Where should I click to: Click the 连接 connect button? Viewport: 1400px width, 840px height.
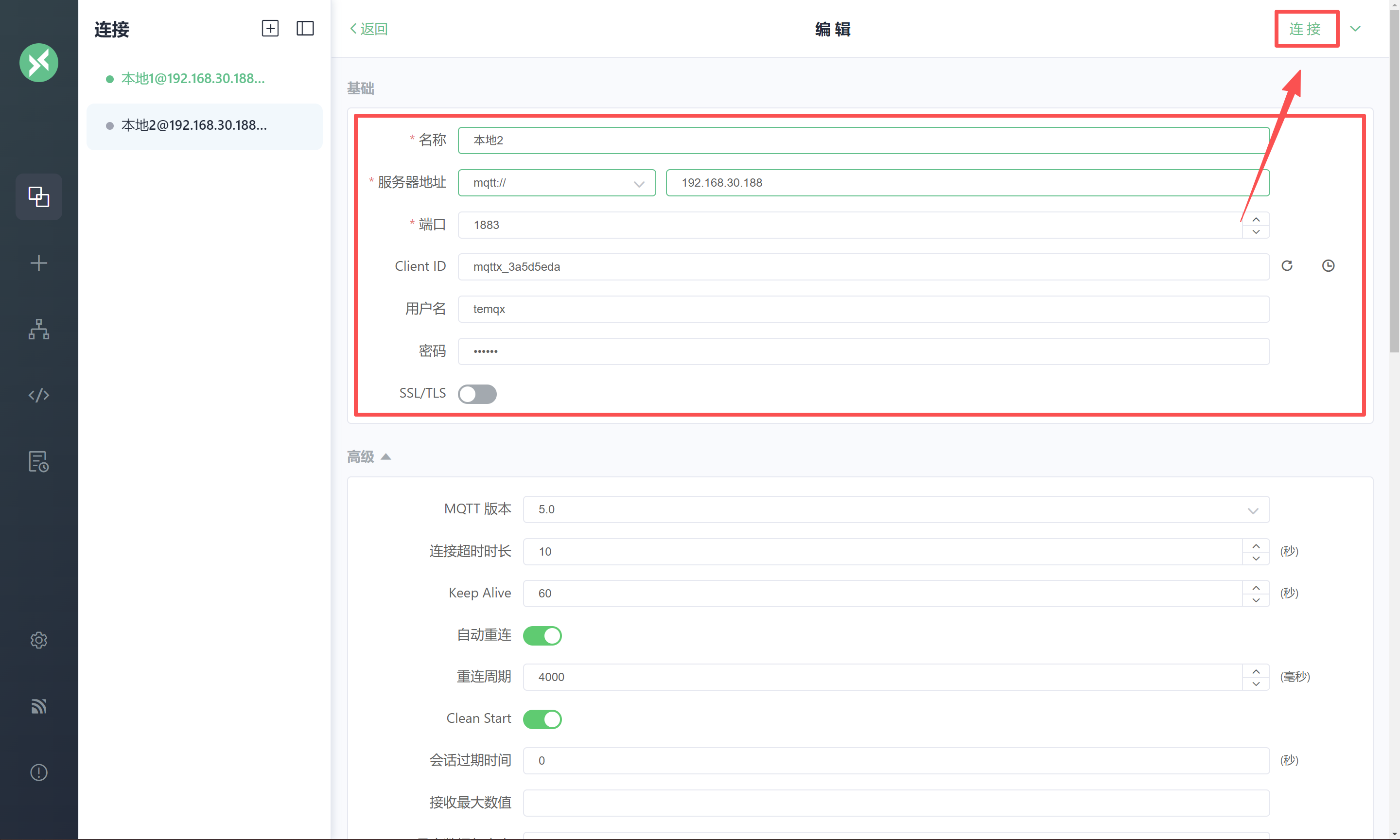tap(1305, 29)
